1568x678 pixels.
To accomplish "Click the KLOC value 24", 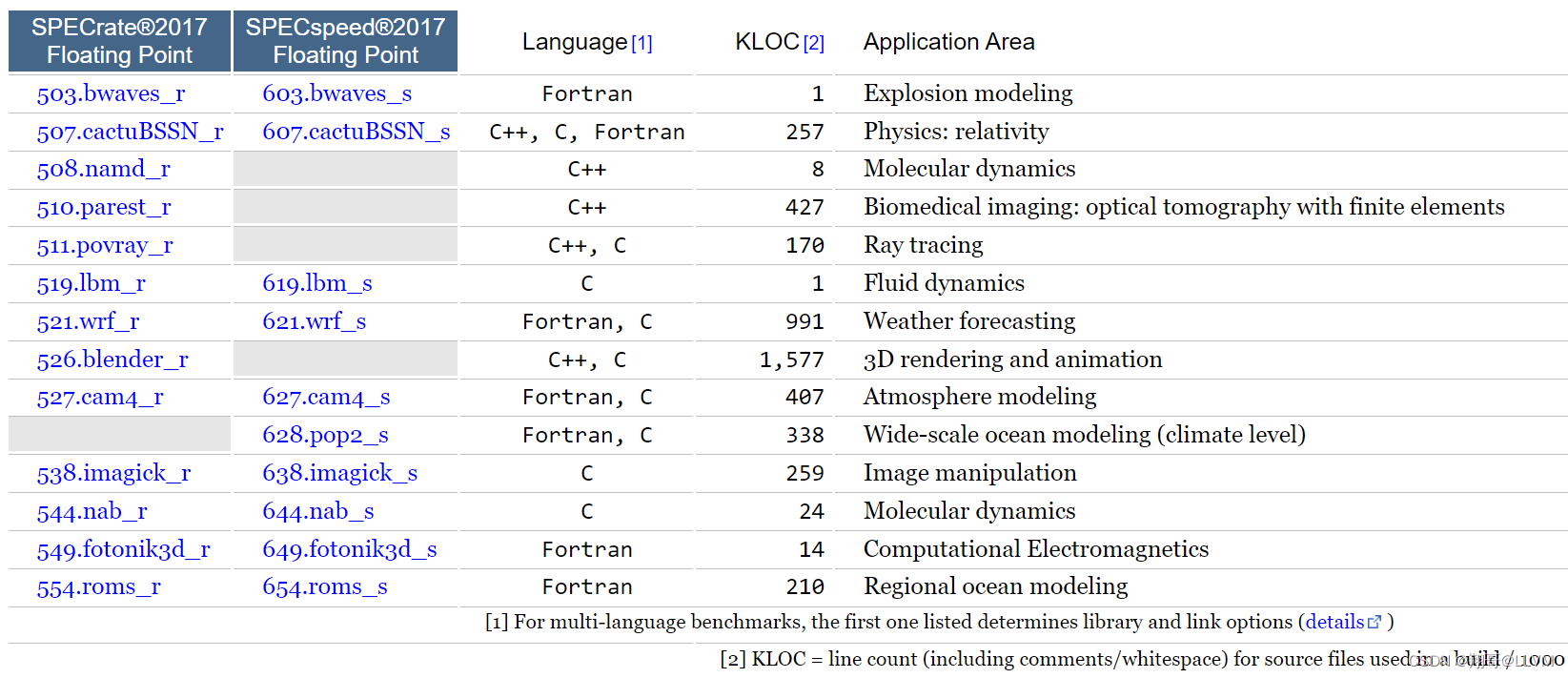I will point(812,511).
